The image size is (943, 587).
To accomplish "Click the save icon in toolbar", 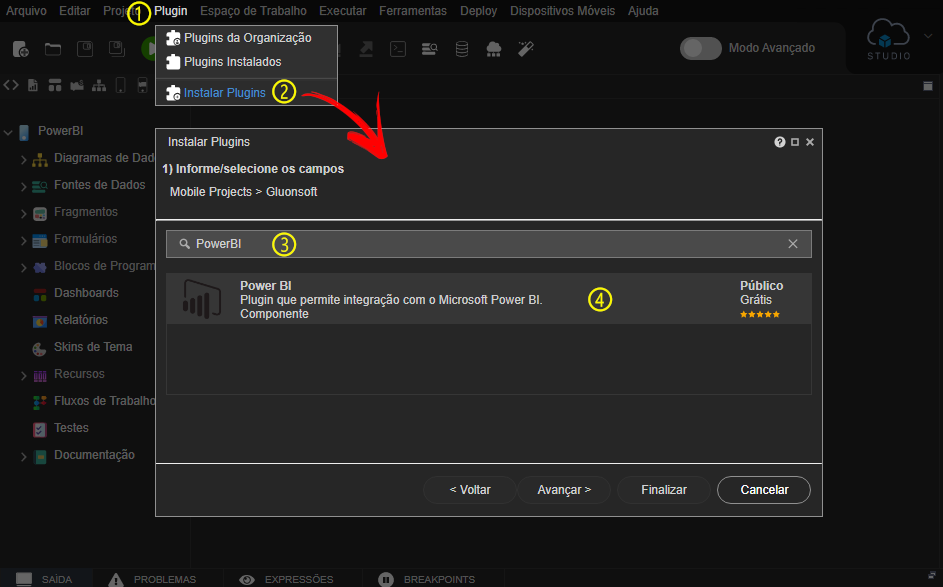I will (85, 49).
